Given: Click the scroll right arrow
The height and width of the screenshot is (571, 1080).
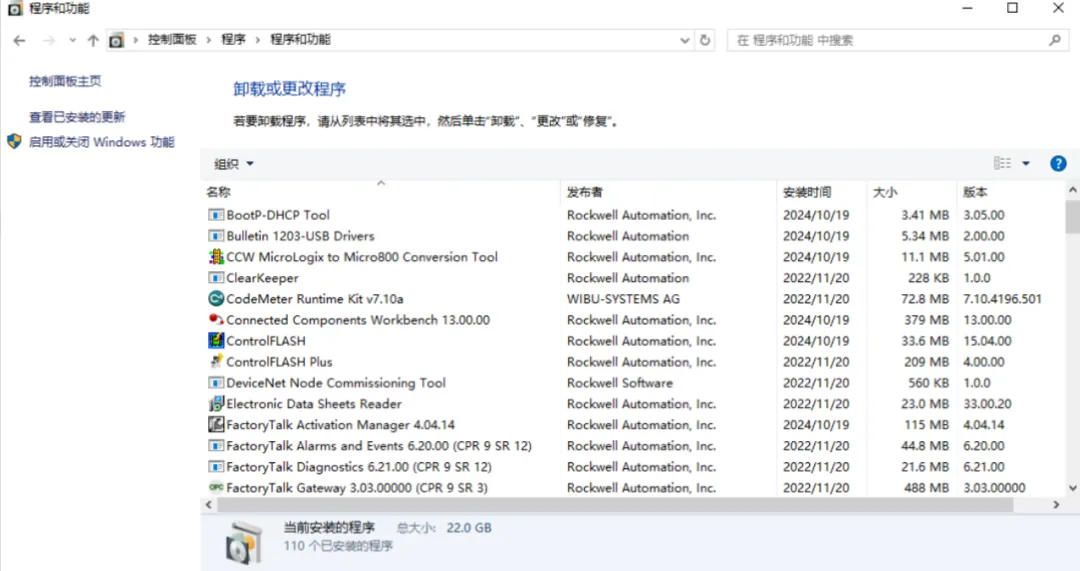Looking at the screenshot, I should point(1056,505).
